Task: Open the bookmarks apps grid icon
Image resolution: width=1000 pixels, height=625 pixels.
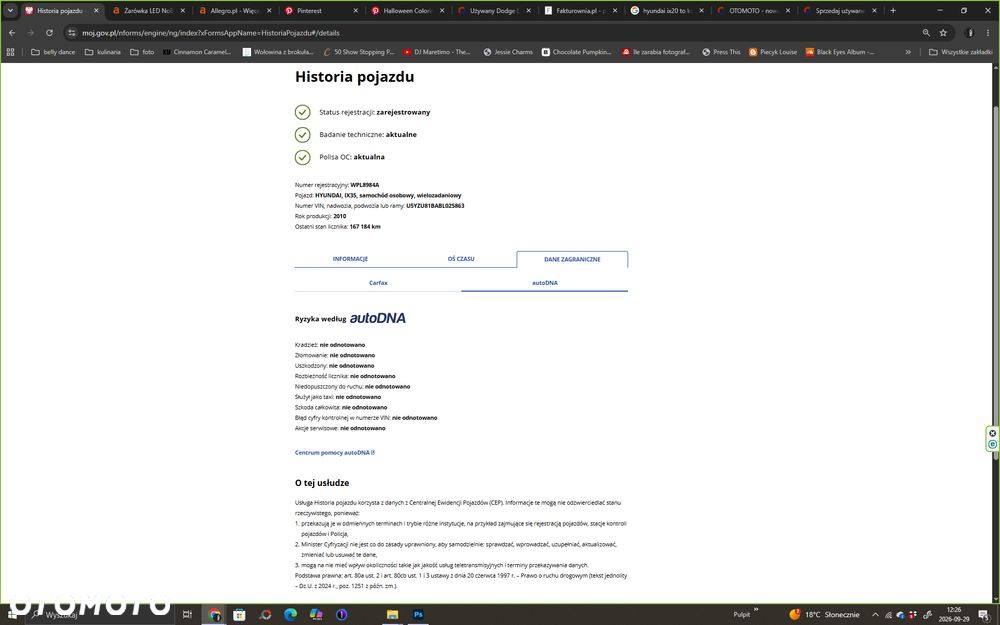Action: 10,52
